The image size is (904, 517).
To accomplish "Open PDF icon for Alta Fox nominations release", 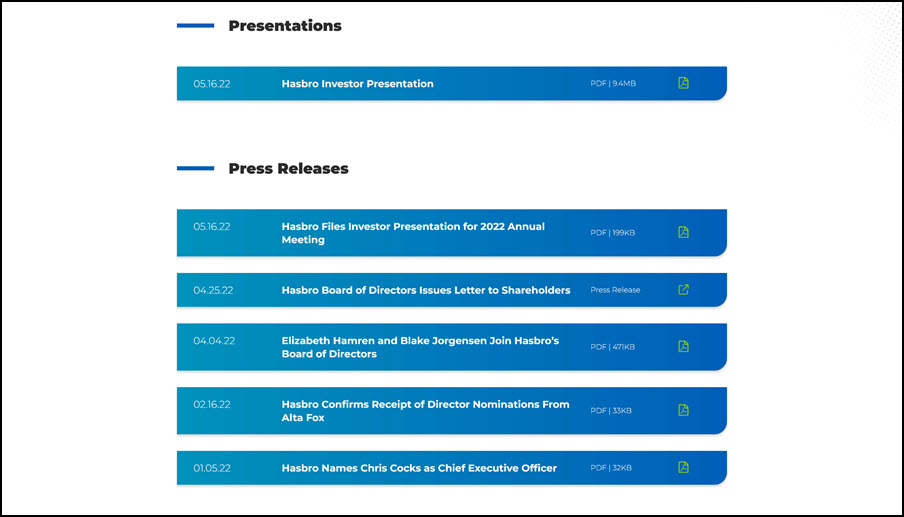I will (x=684, y=410).
